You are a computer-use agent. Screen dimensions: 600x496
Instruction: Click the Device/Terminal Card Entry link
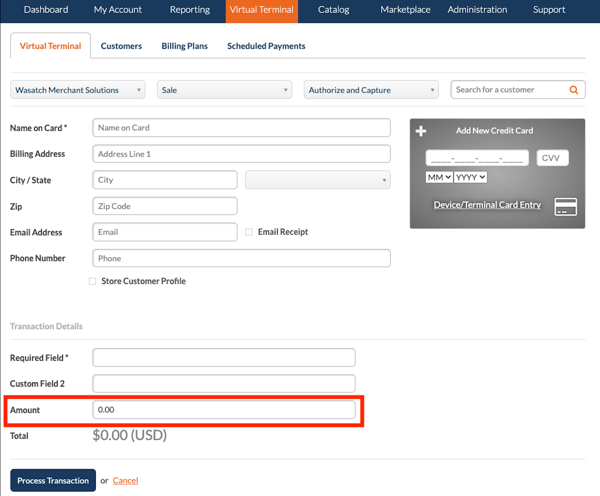click(487, 205)
